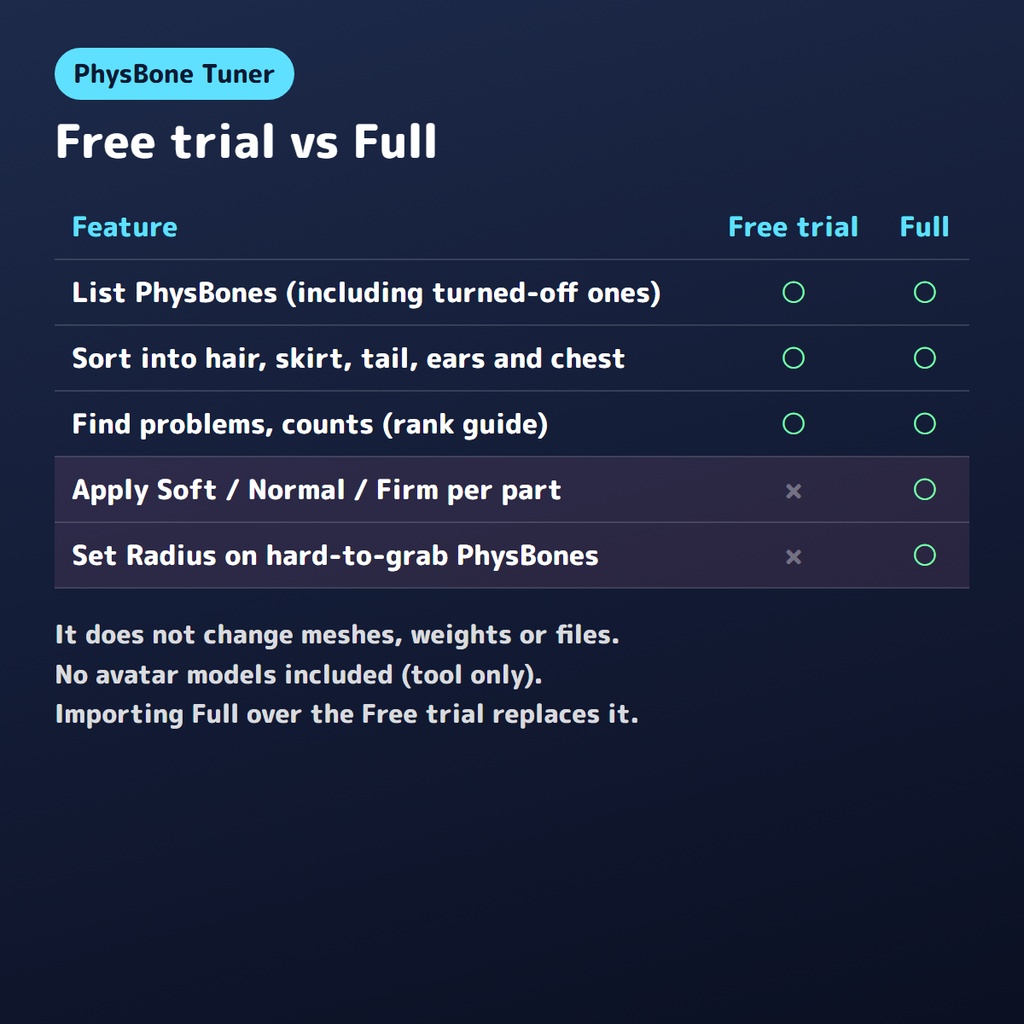Click Full circle for Set Radius row
This screenshot has height=1024, width=1024.
click(x=925, y=555)
